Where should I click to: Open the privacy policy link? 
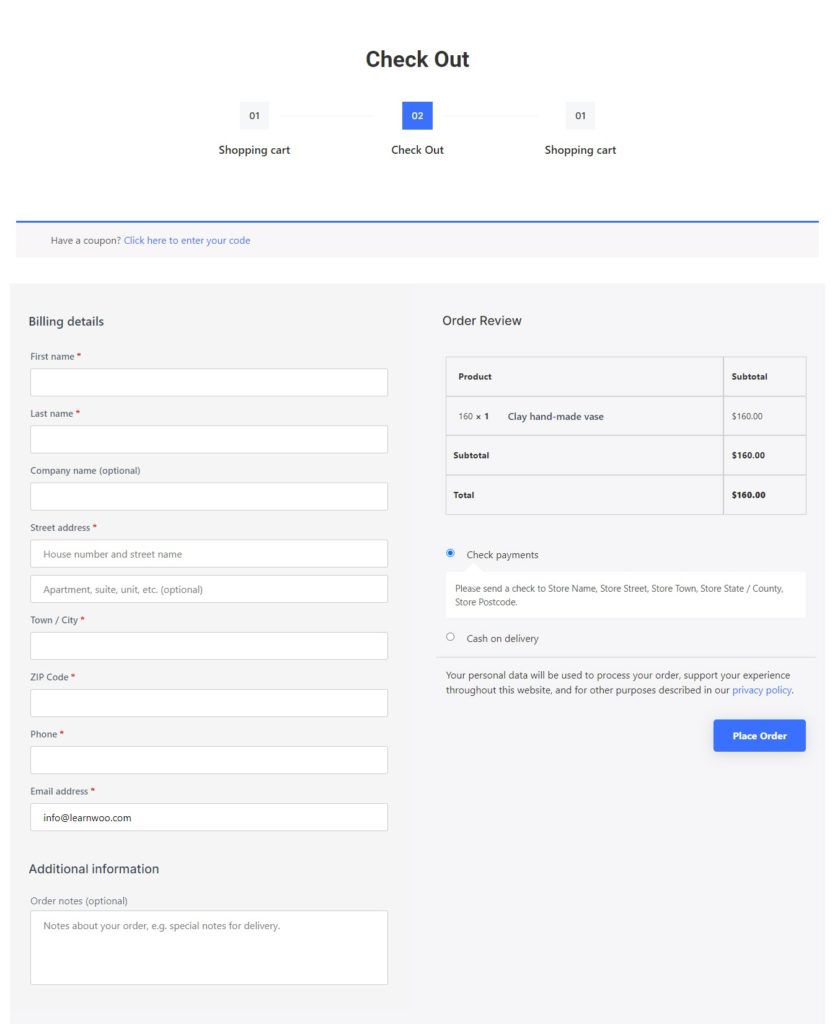pos(762,690)
